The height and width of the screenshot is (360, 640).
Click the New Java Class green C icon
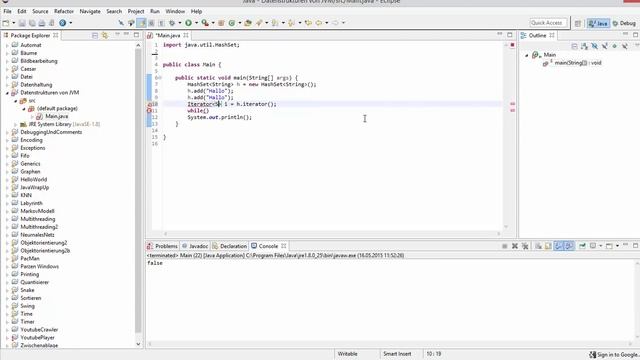[x=232, y=23]
